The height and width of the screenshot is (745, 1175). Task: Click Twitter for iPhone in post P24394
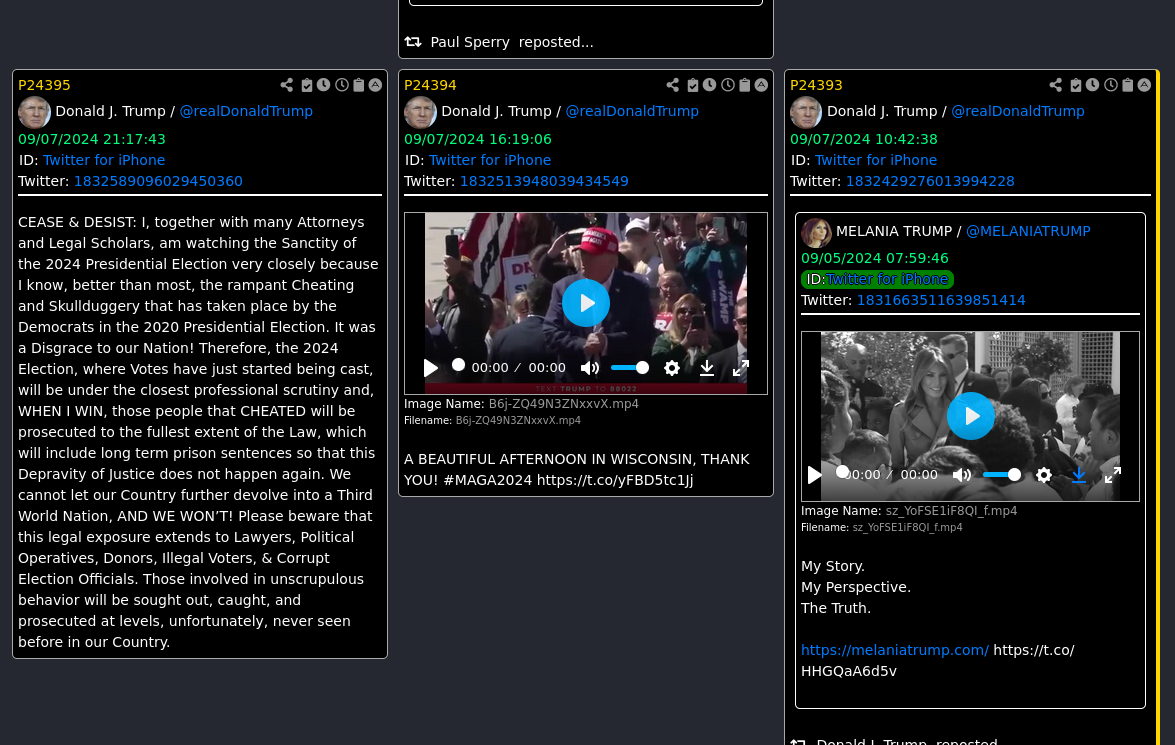click(x=490, y=160)
